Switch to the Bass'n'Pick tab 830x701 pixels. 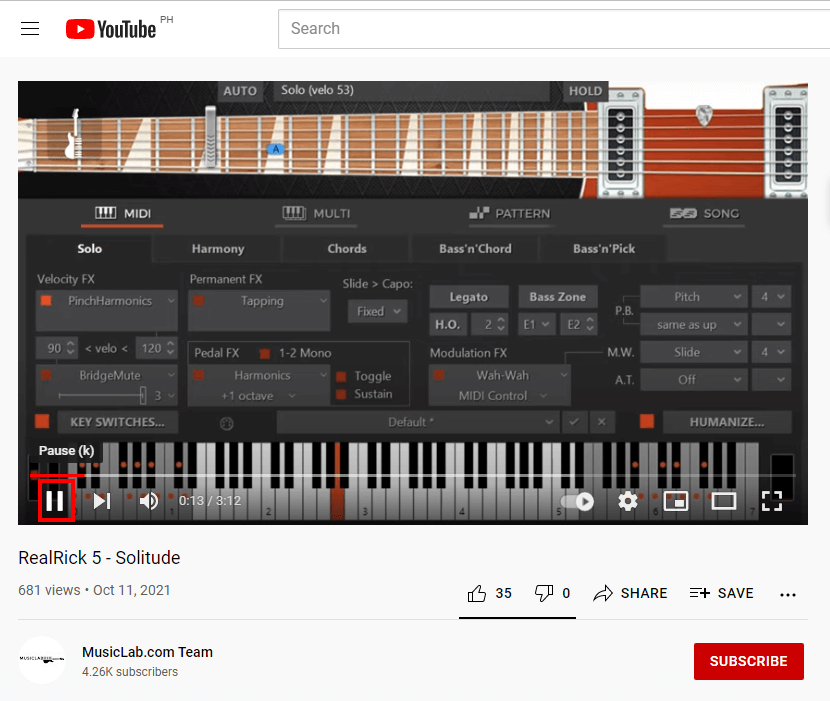(x=604, y=249)
